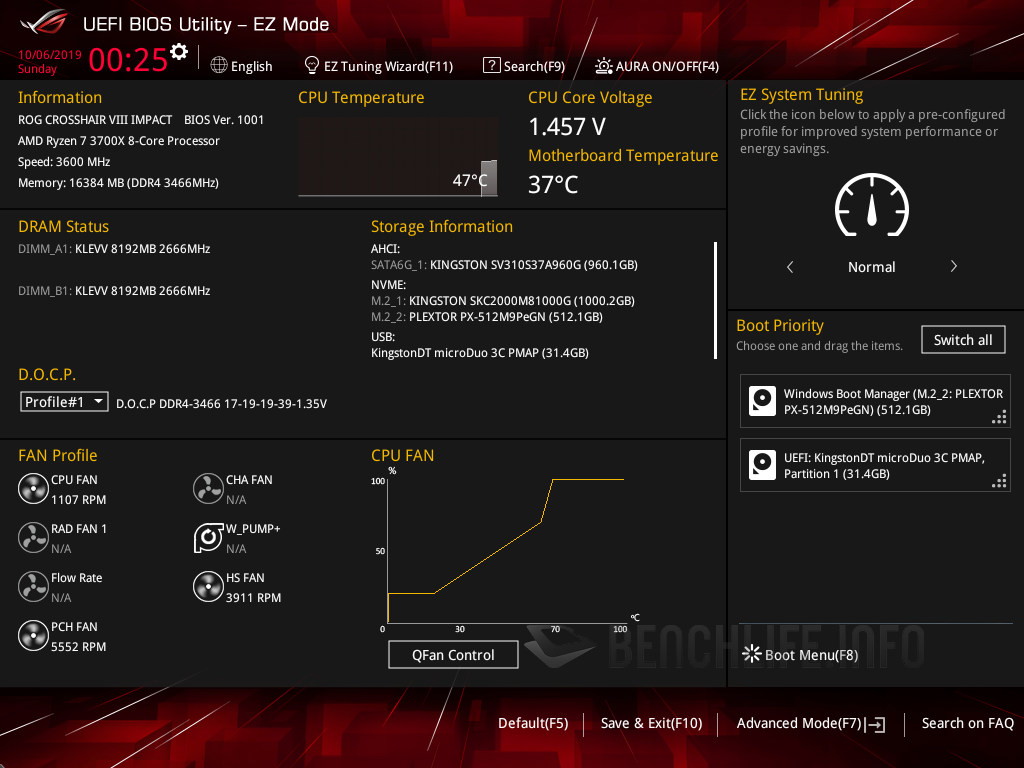Click the Search question mark icon

(x=491, y=65)
